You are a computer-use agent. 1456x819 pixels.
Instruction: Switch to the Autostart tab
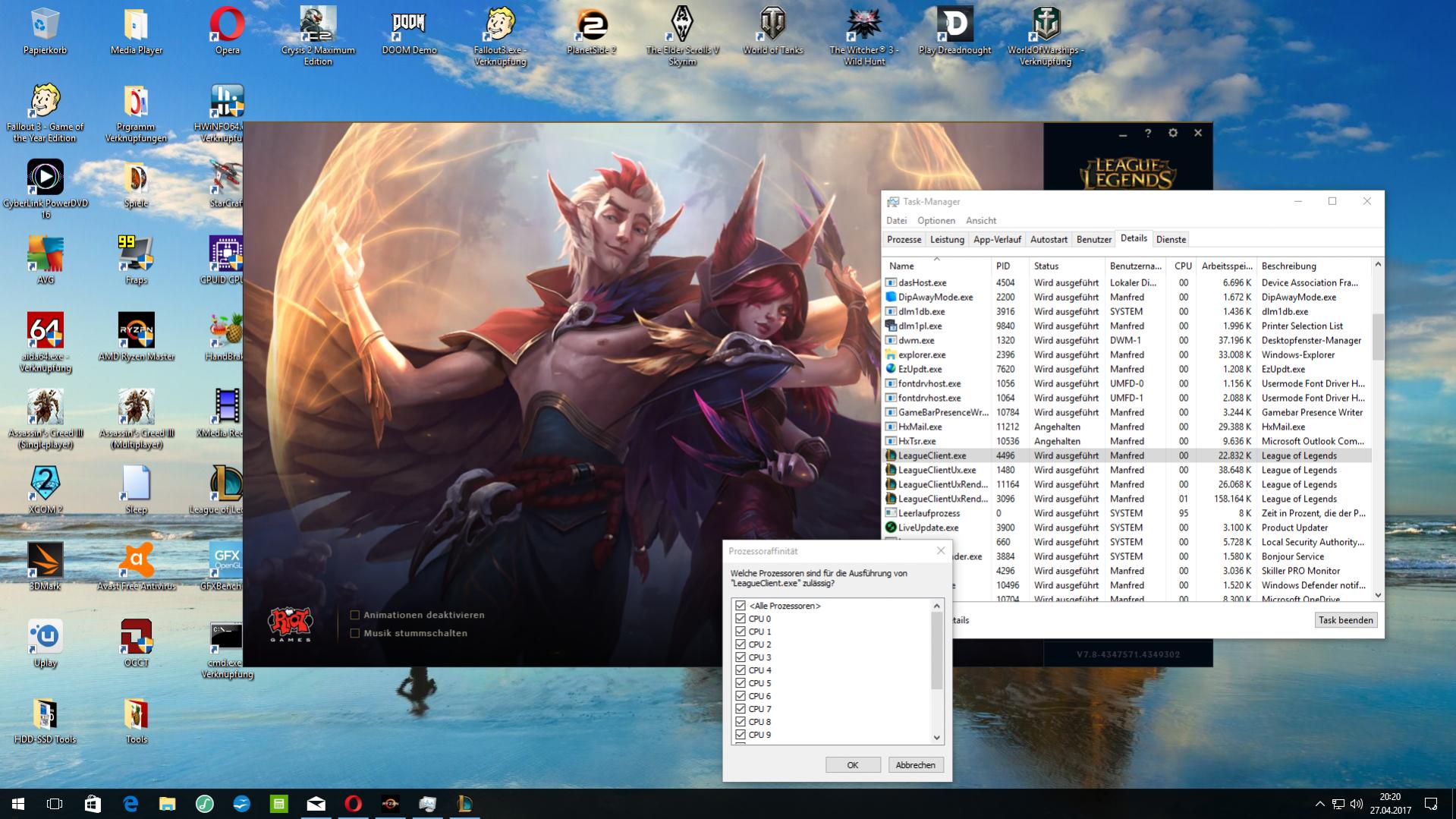1049,239
